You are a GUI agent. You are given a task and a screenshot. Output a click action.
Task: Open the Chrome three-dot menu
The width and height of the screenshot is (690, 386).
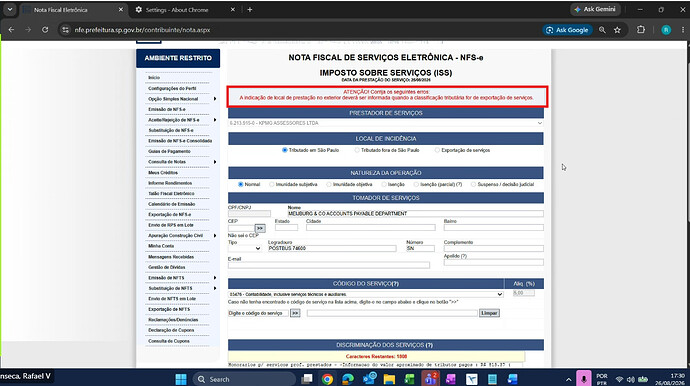point(683,30)
